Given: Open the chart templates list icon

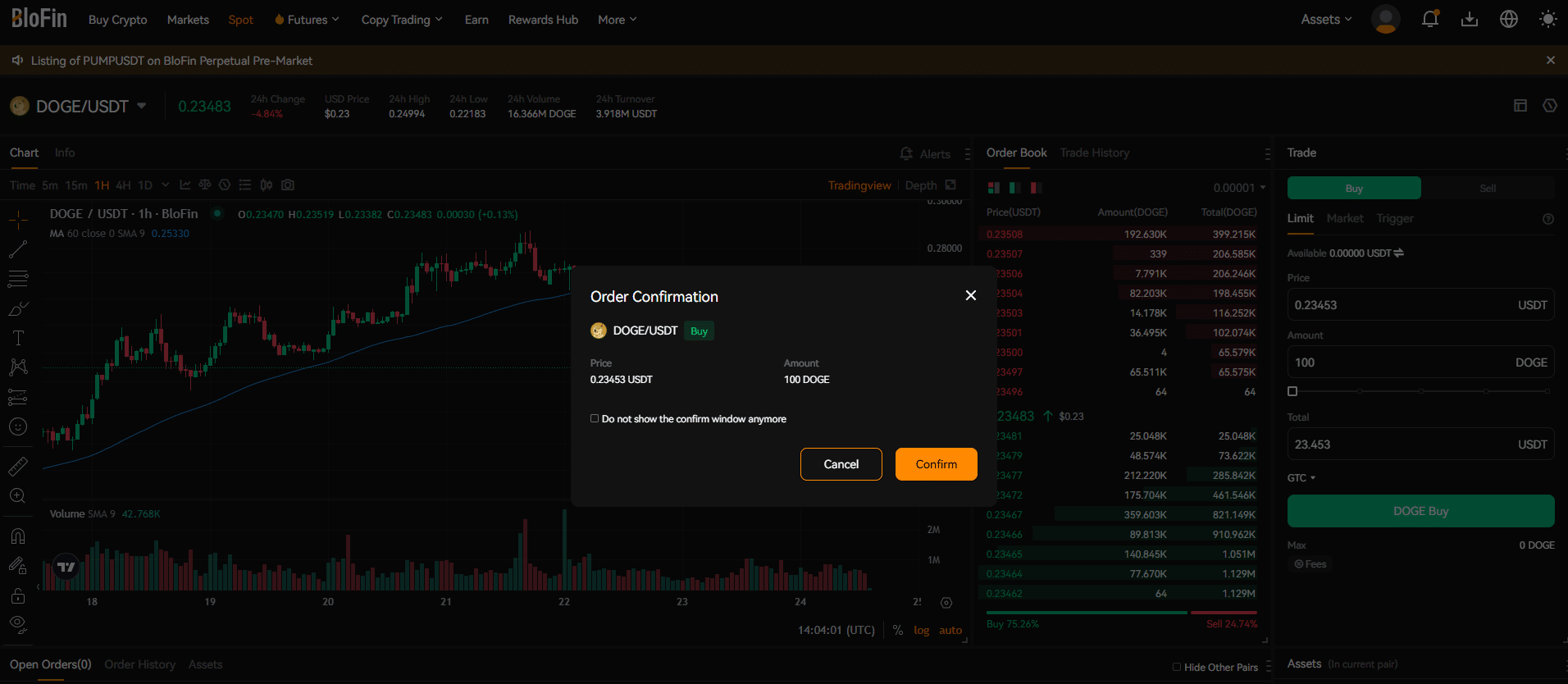Looking at the screenshot, I should [x=244, y=185].
